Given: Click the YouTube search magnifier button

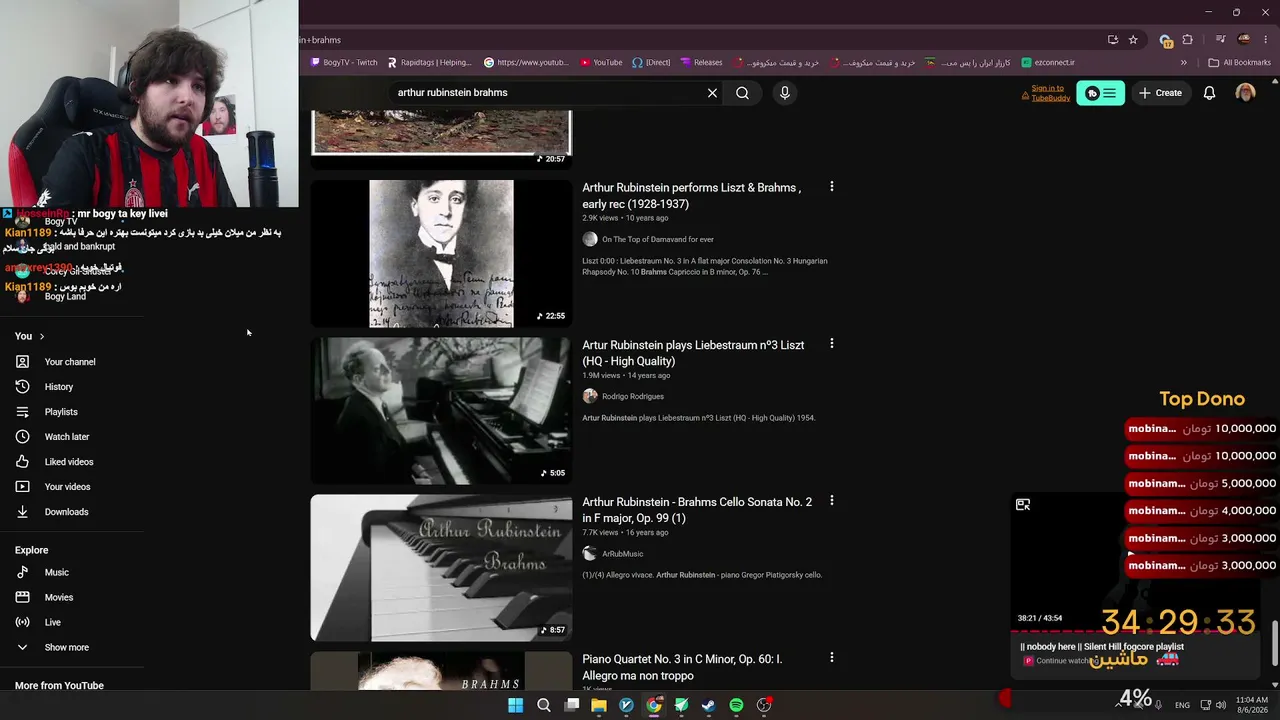Looking at the screenshot, I should [x=742, y=93].
